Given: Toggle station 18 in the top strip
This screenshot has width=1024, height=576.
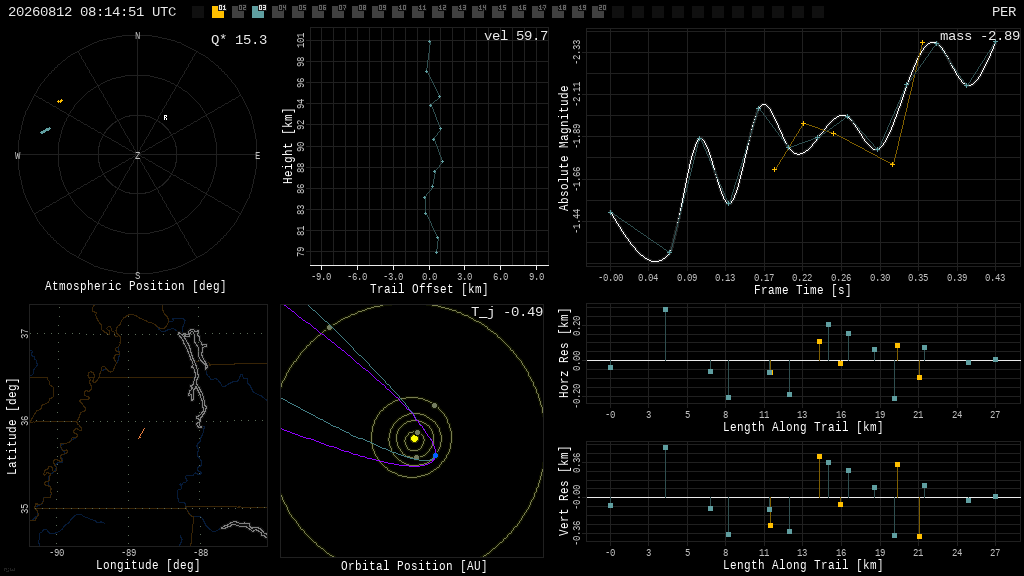Looking at the screenshot, I should click(558, 12).
